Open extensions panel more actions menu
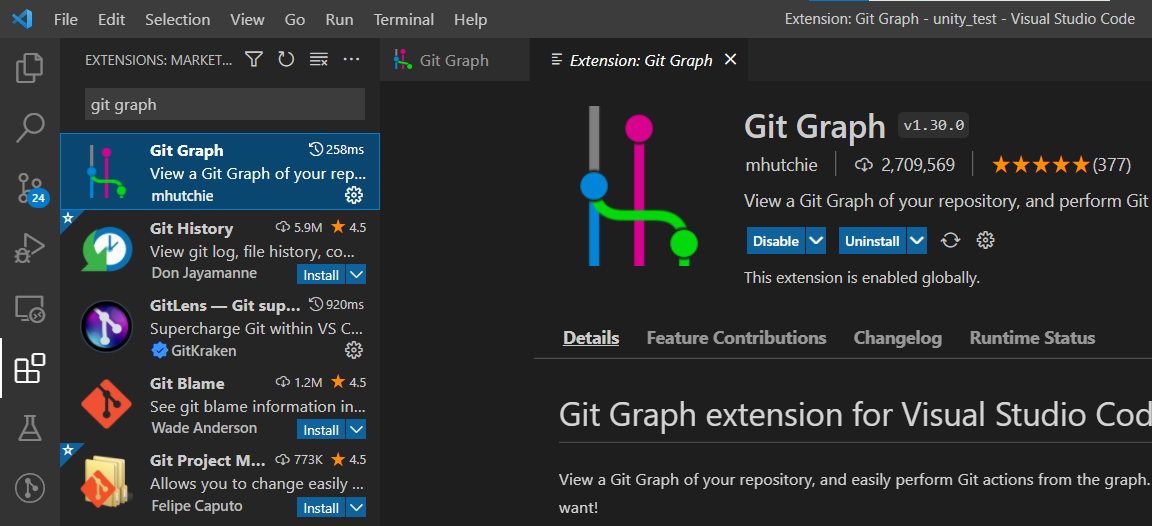Image resolution: width=1152 pixels, height=526 pixels. tap(352, 60)
